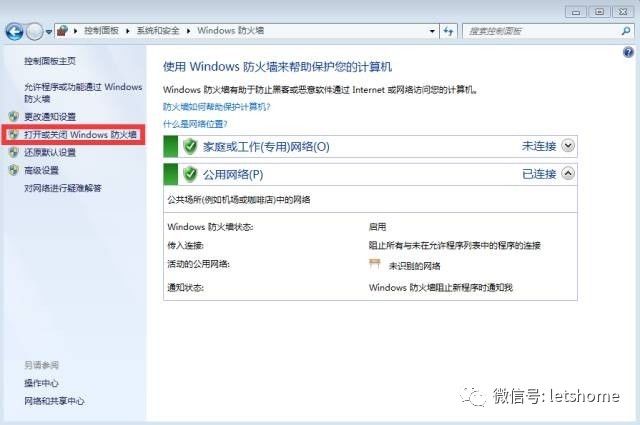Click the 公用网络(P) heading
640x425 pixels.
pos(233,175)
